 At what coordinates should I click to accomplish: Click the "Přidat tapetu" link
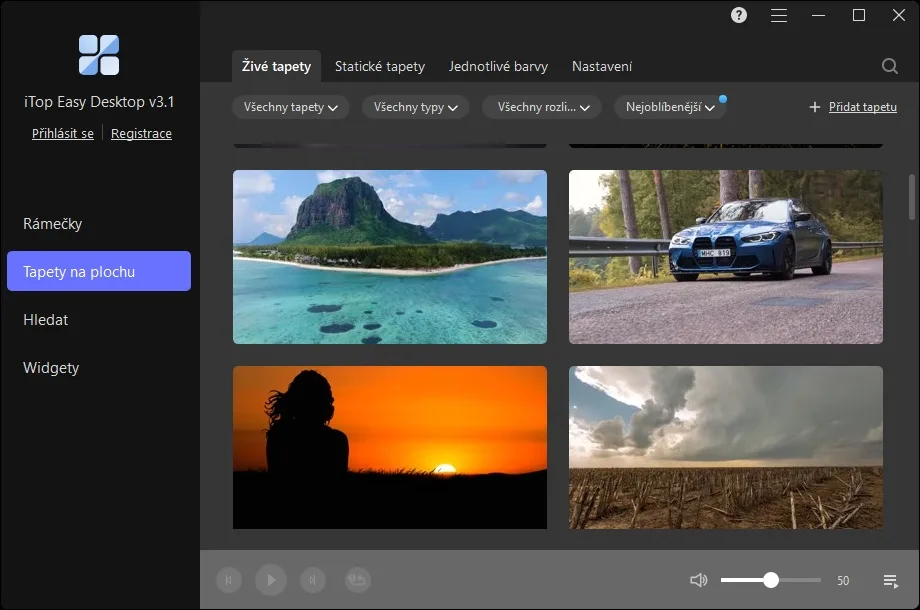tap(862, 107)
